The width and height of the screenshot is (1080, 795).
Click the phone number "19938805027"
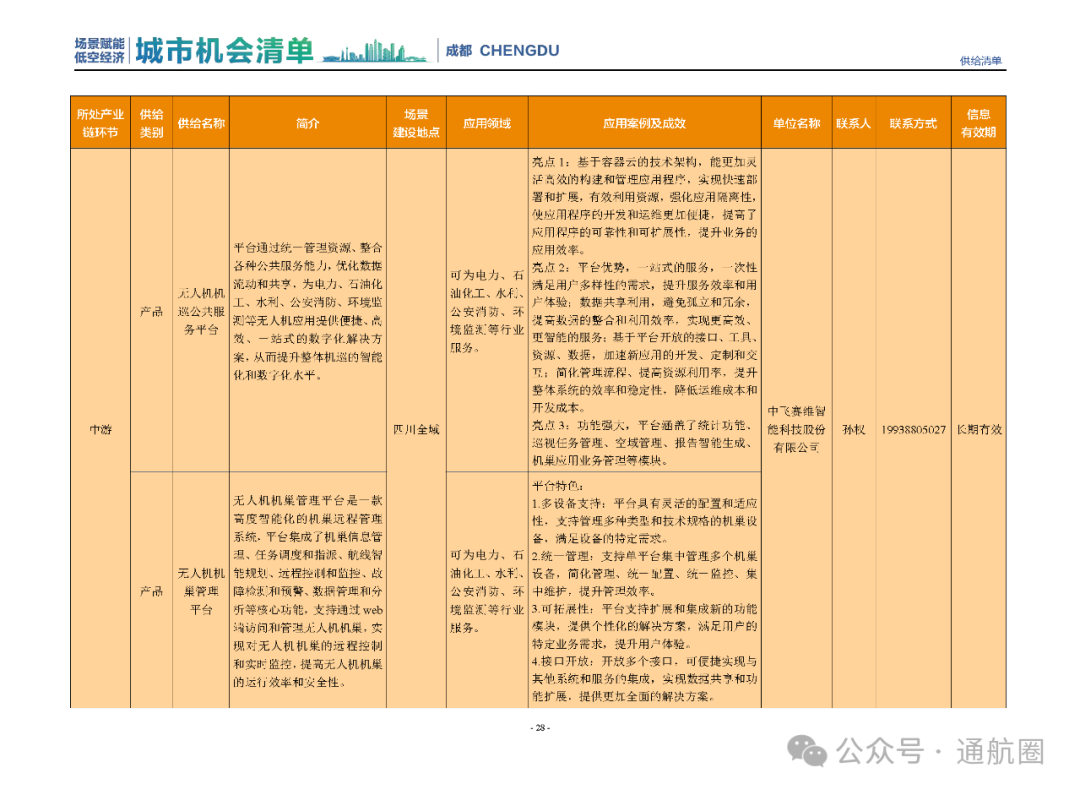(x=913, y=429)
